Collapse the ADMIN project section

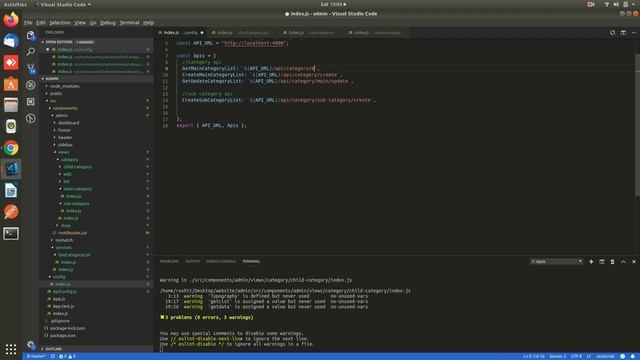point(97,79)
